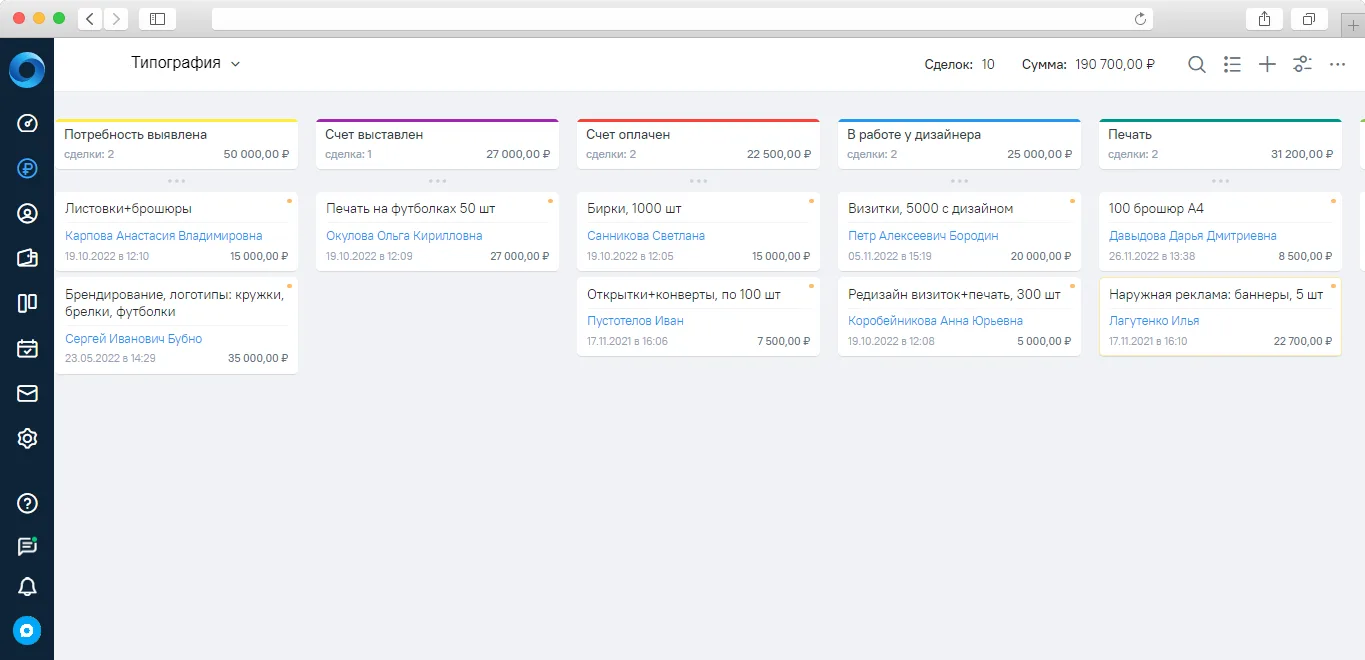
Task: Open the Открытки+конверты, по 100 шт deal
Action: coord(698,316)
